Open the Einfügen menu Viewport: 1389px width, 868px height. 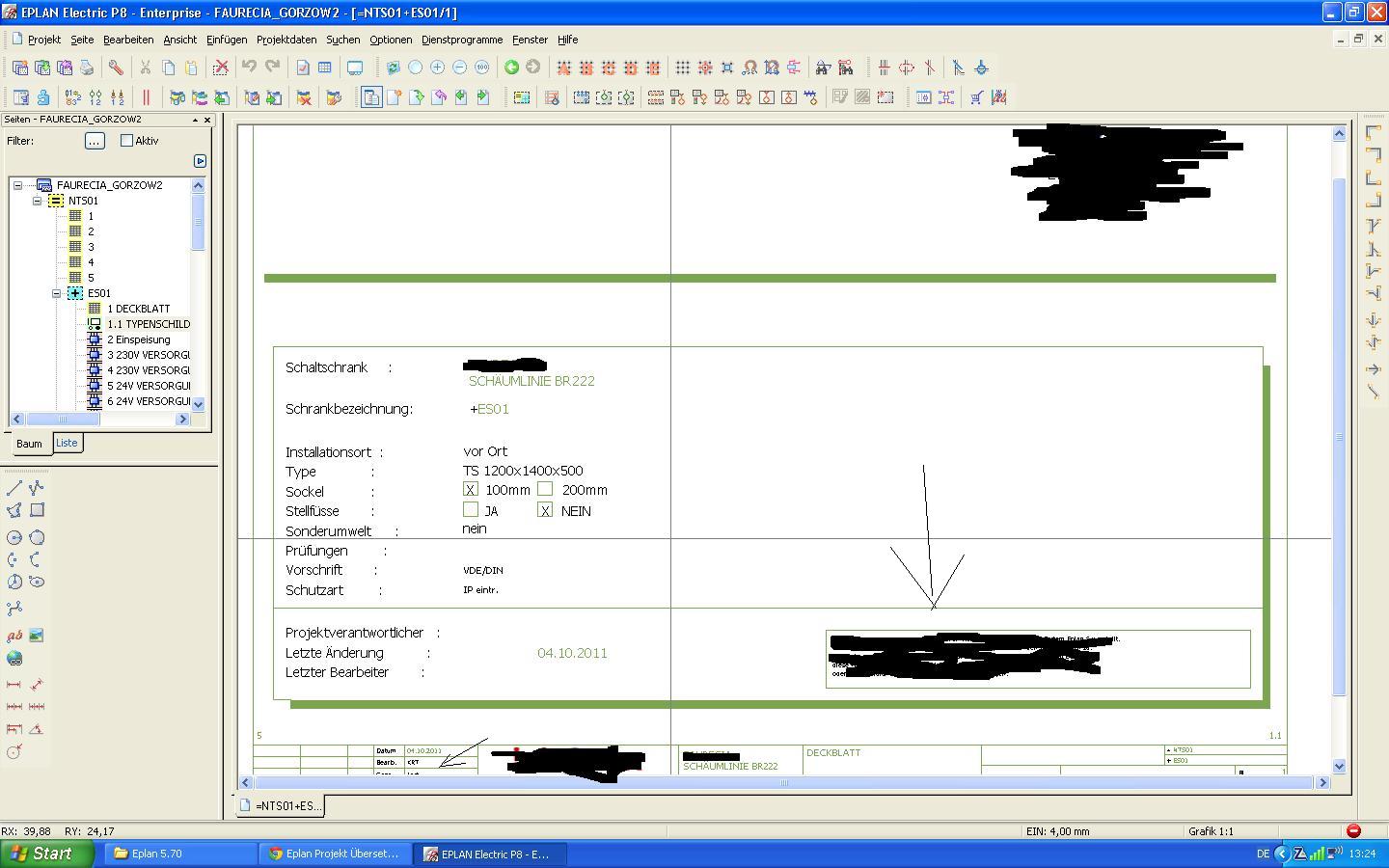click(x=227, y=40)
